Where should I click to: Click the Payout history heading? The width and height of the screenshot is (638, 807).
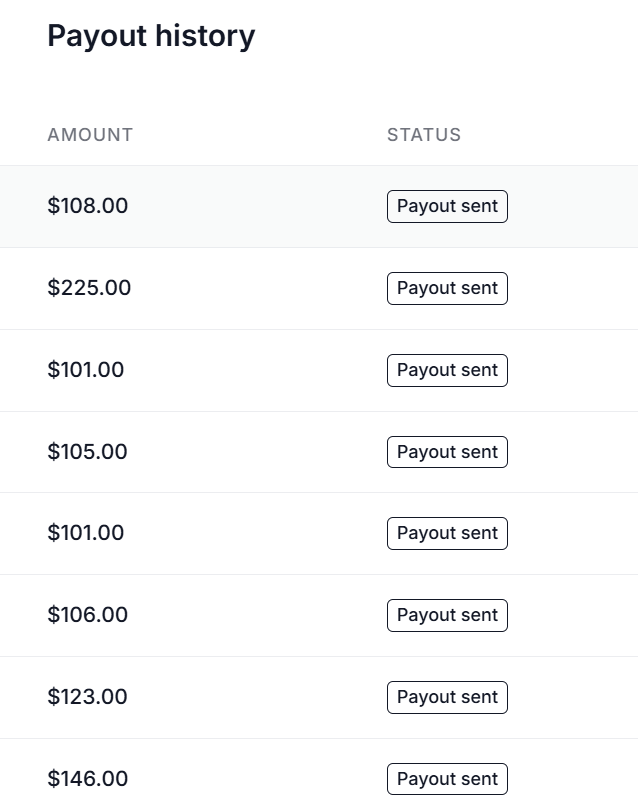coord(151,36)
